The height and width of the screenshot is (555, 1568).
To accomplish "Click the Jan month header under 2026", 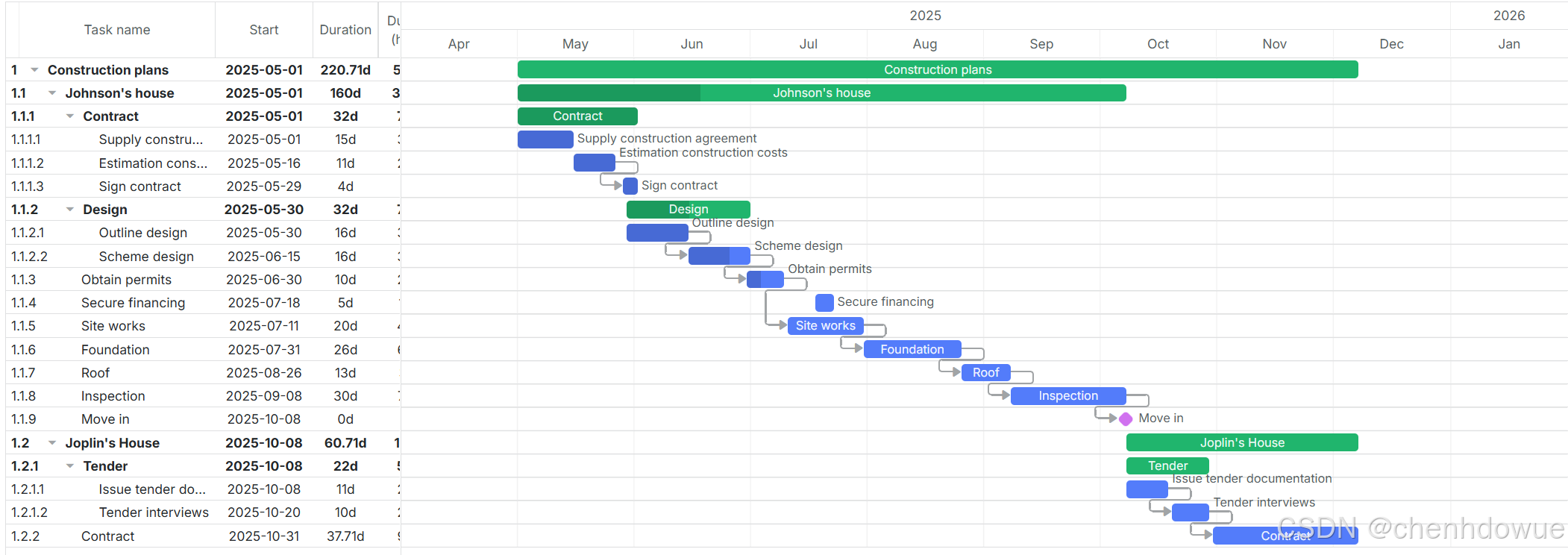I will (1509, 44).
